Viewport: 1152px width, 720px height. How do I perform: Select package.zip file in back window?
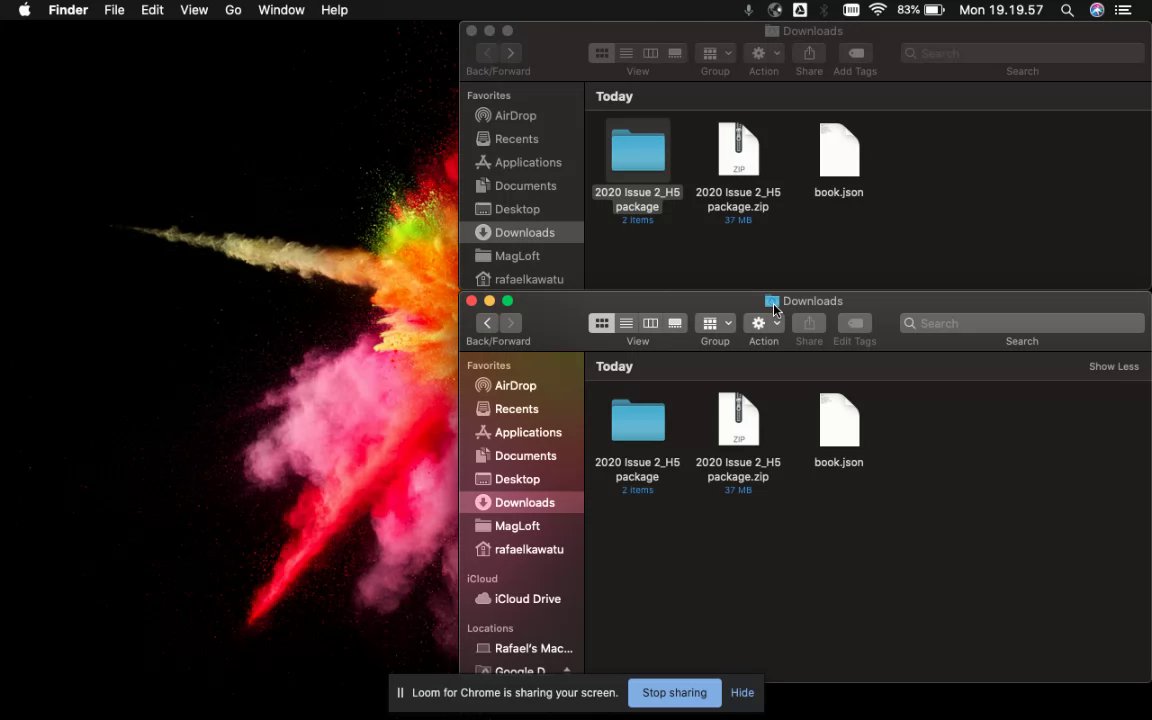[738, 149]
